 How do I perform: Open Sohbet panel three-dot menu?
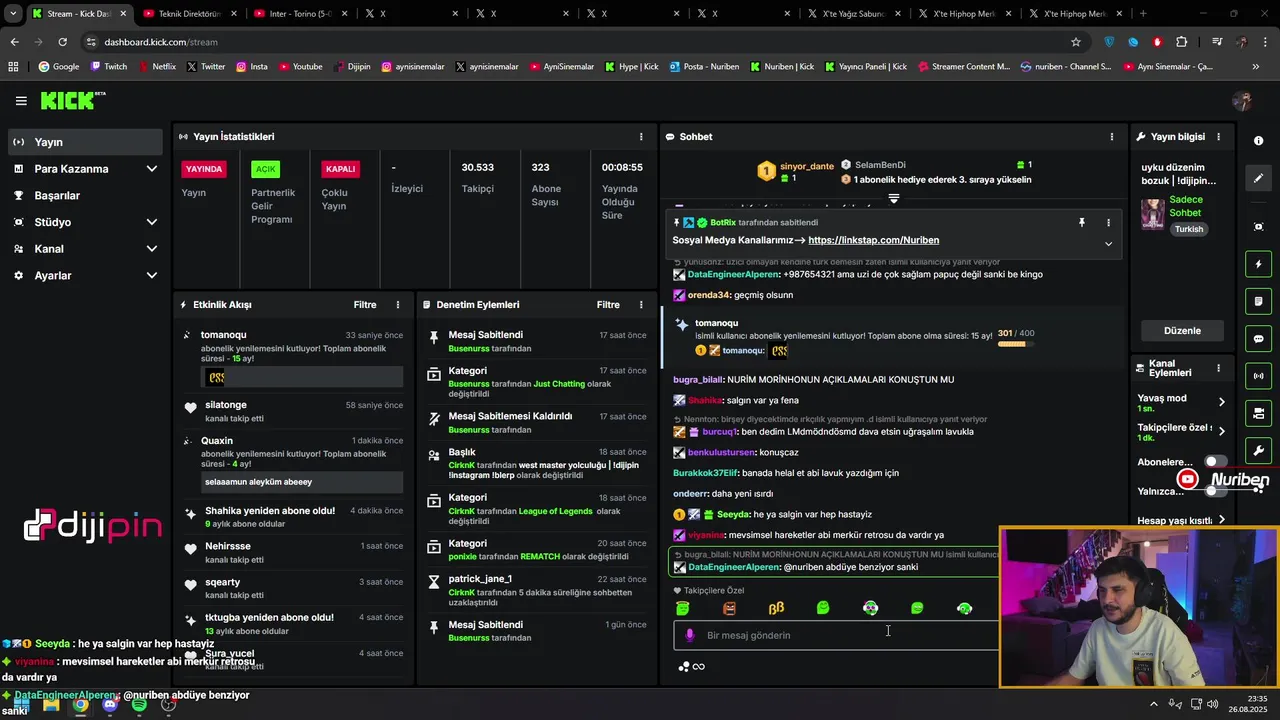1111,137
